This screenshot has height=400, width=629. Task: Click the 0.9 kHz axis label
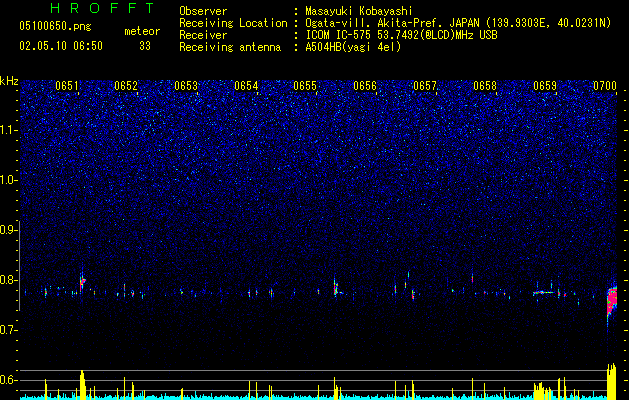8,230
